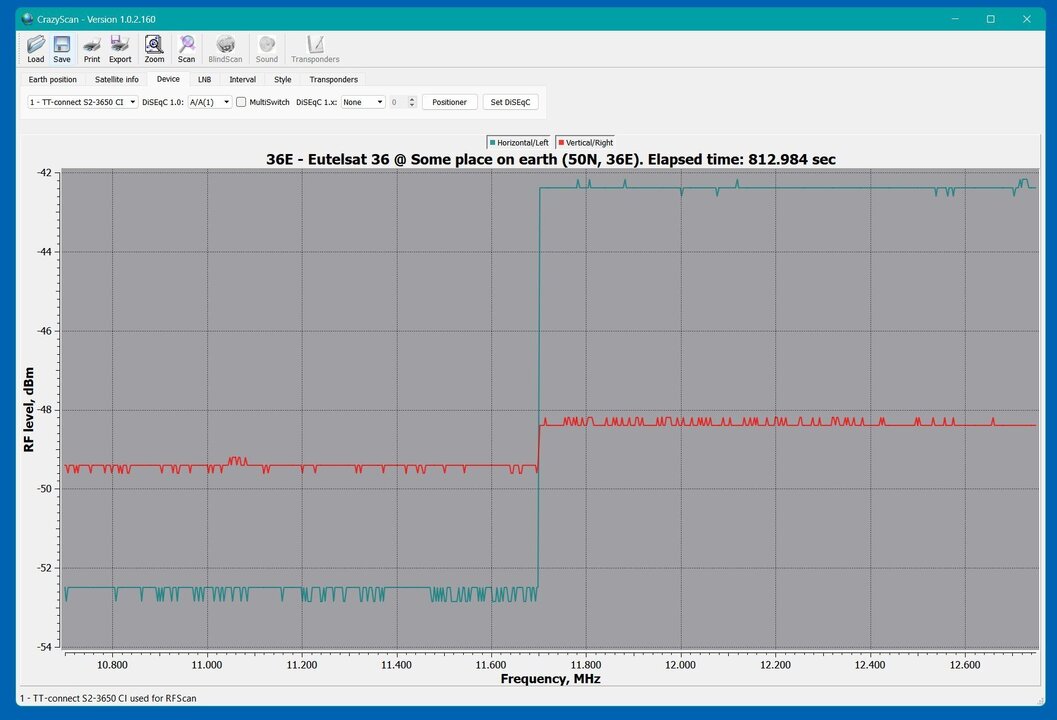
Task: Activate the Zoom tool
Action: click(154, 49)
